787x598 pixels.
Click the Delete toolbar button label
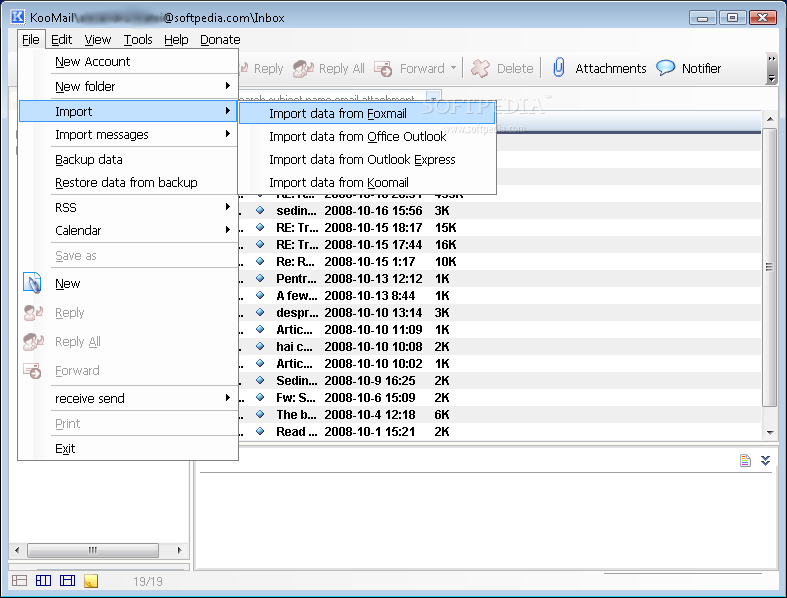515,68
